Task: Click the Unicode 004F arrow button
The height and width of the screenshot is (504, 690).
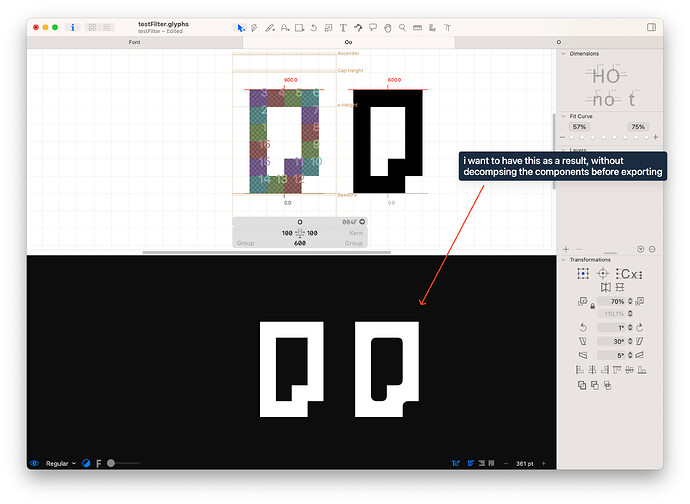Action: tap(362, 222)
